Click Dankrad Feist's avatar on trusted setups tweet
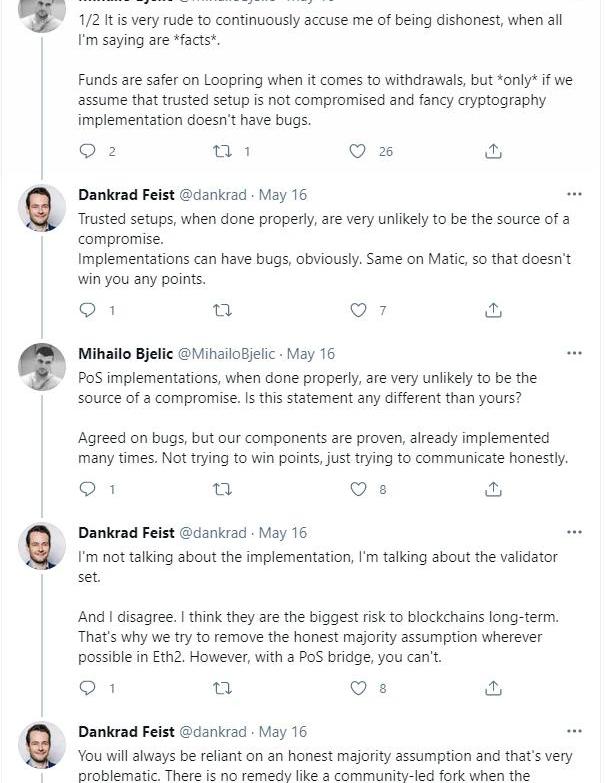This screenshot has height=783, width=606. tap(42, 208)
